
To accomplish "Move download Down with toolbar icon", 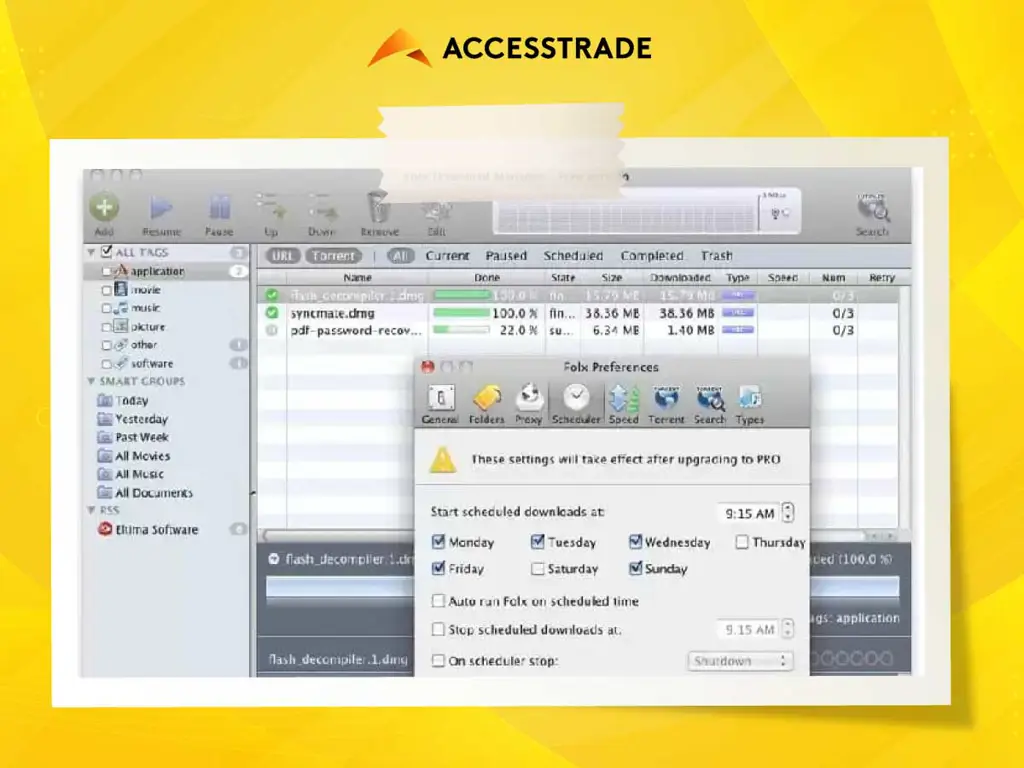I will click(322, 208).
